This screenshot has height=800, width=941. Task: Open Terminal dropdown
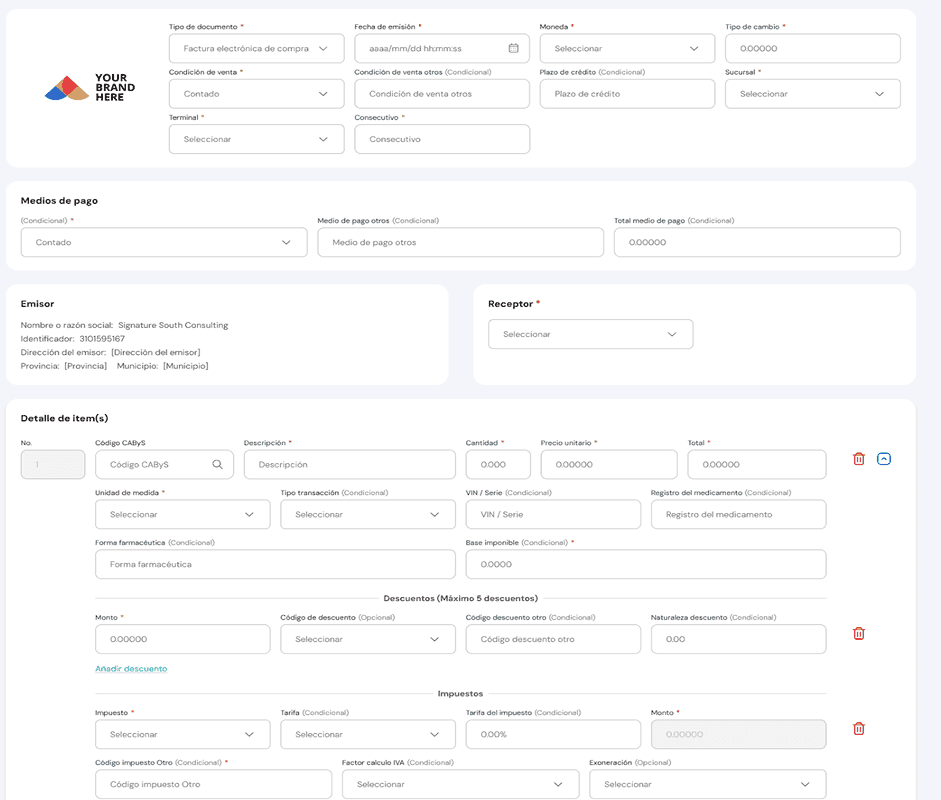pyautogui.click(x=257, y=139)
